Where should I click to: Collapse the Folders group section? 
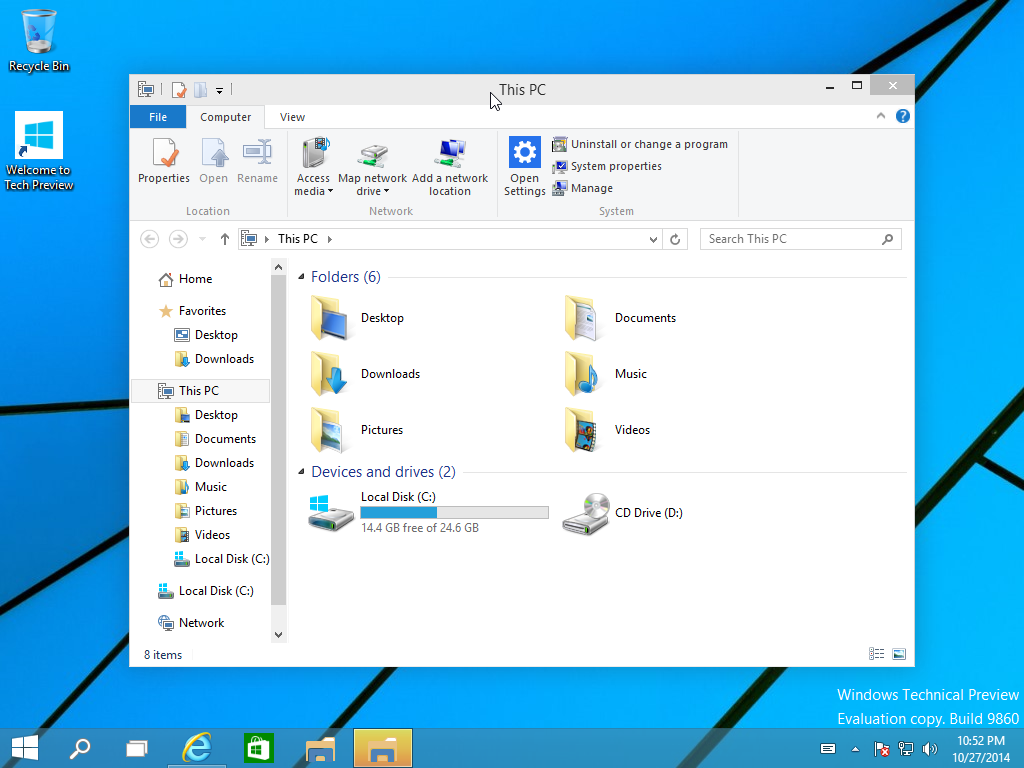(302, 277)
